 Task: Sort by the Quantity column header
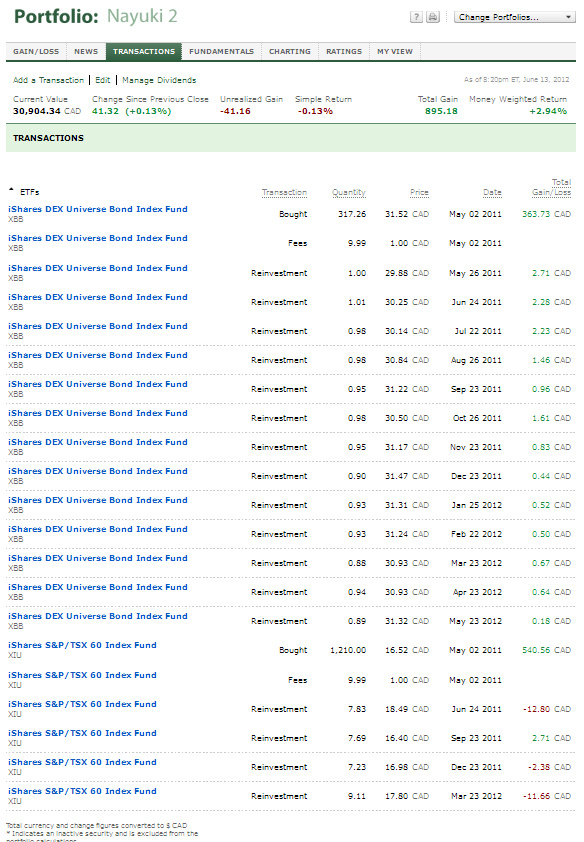point(348,192)
